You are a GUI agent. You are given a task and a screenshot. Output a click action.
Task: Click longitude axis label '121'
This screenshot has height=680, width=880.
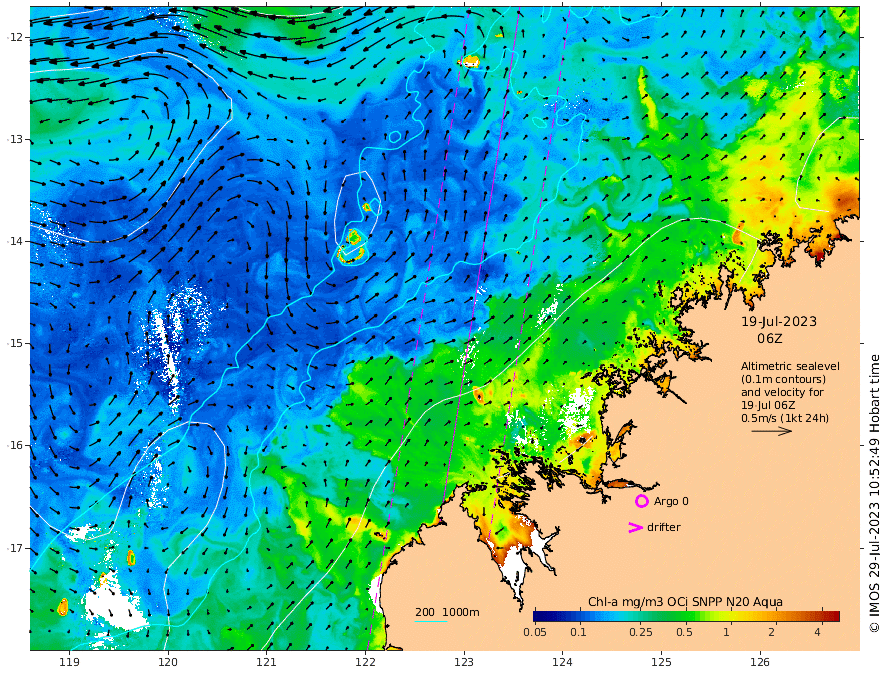point(266,663)
